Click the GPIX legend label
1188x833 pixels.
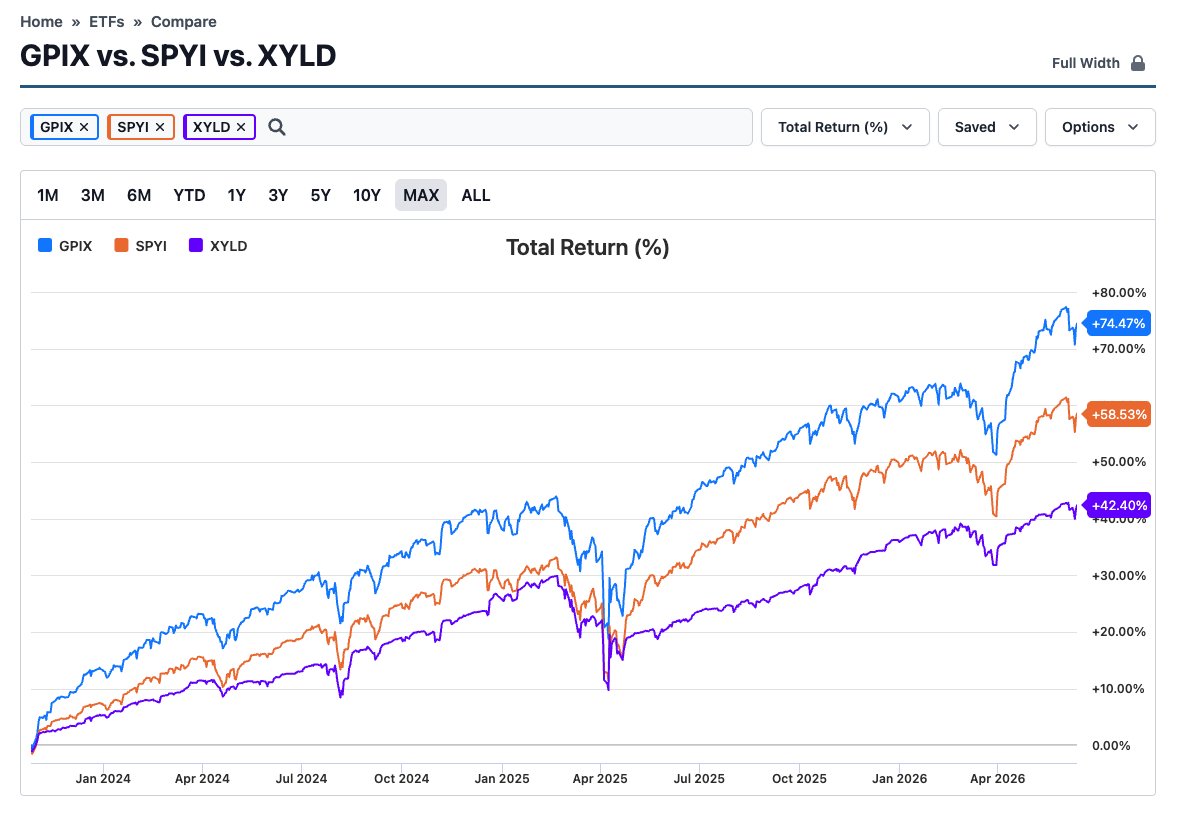tap(75, 246)
